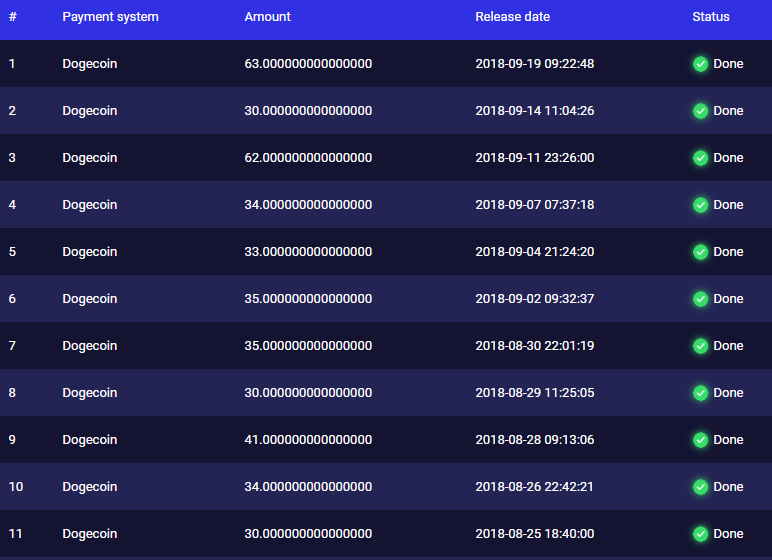The image size is (772, 560).
Task: Click green check icon in row 10
Action: (x=700, y=487)
